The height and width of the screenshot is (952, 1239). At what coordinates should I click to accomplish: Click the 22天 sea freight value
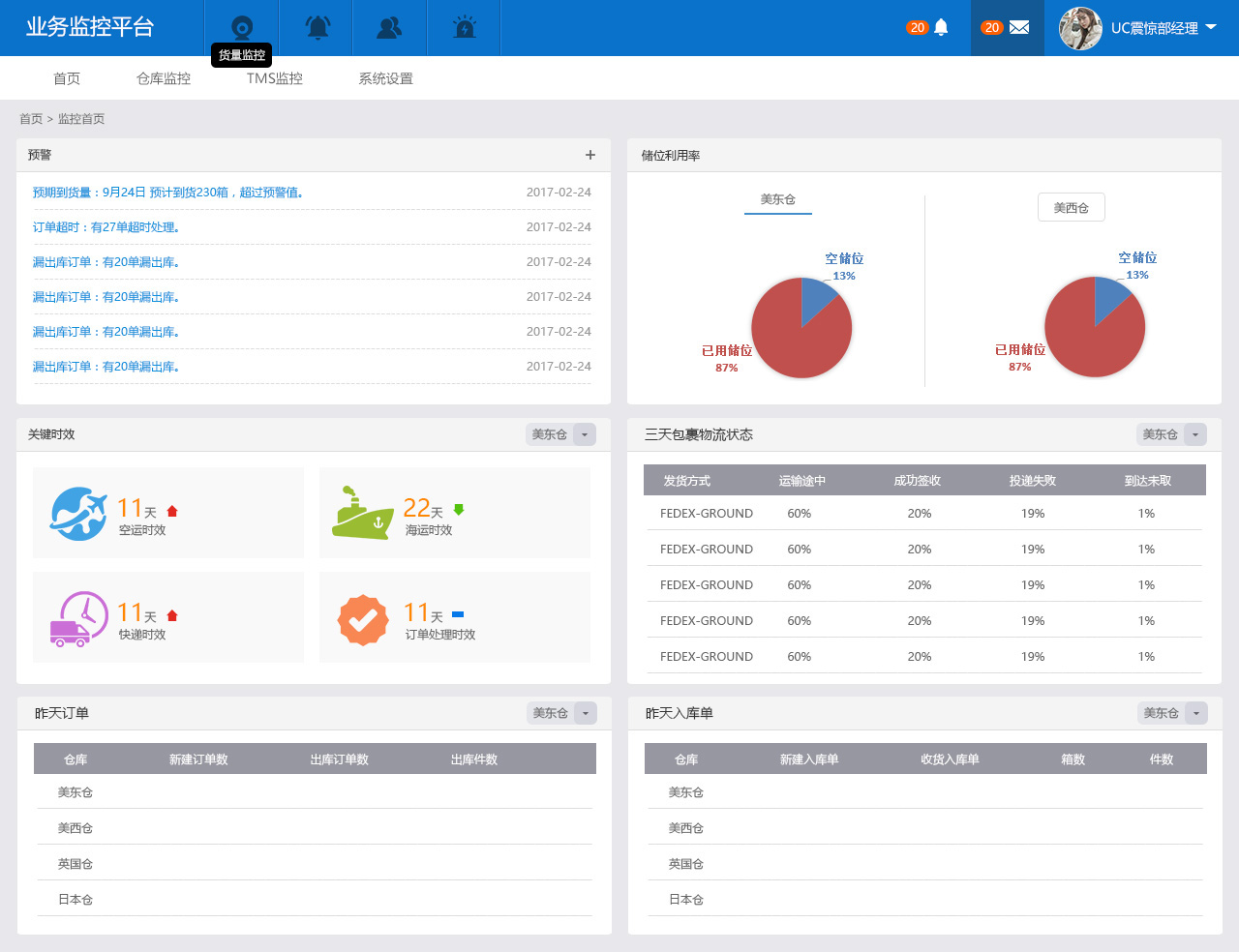423,508
